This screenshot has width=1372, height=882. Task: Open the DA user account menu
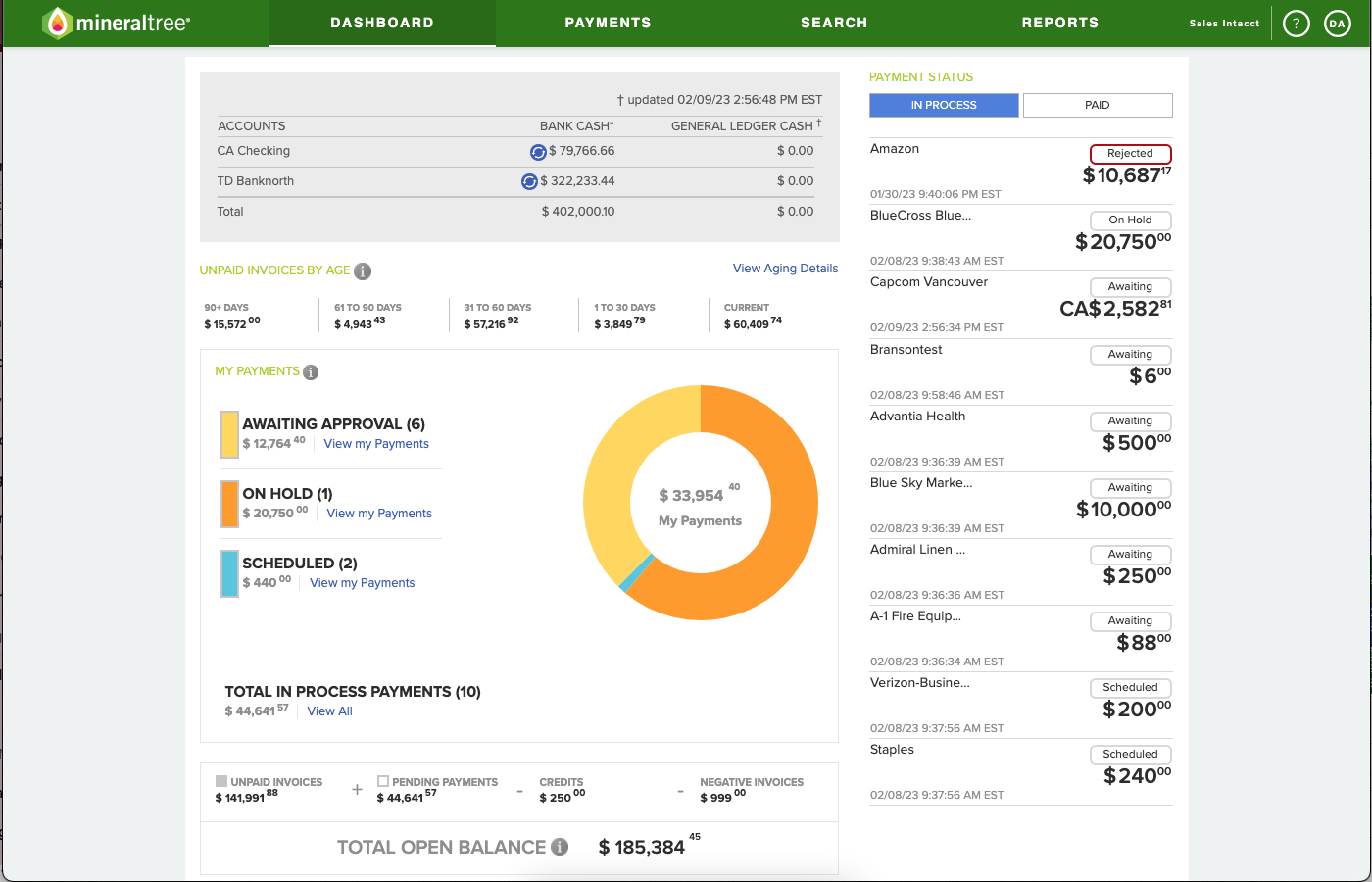pyautogui.click(x=1337, y=23)
